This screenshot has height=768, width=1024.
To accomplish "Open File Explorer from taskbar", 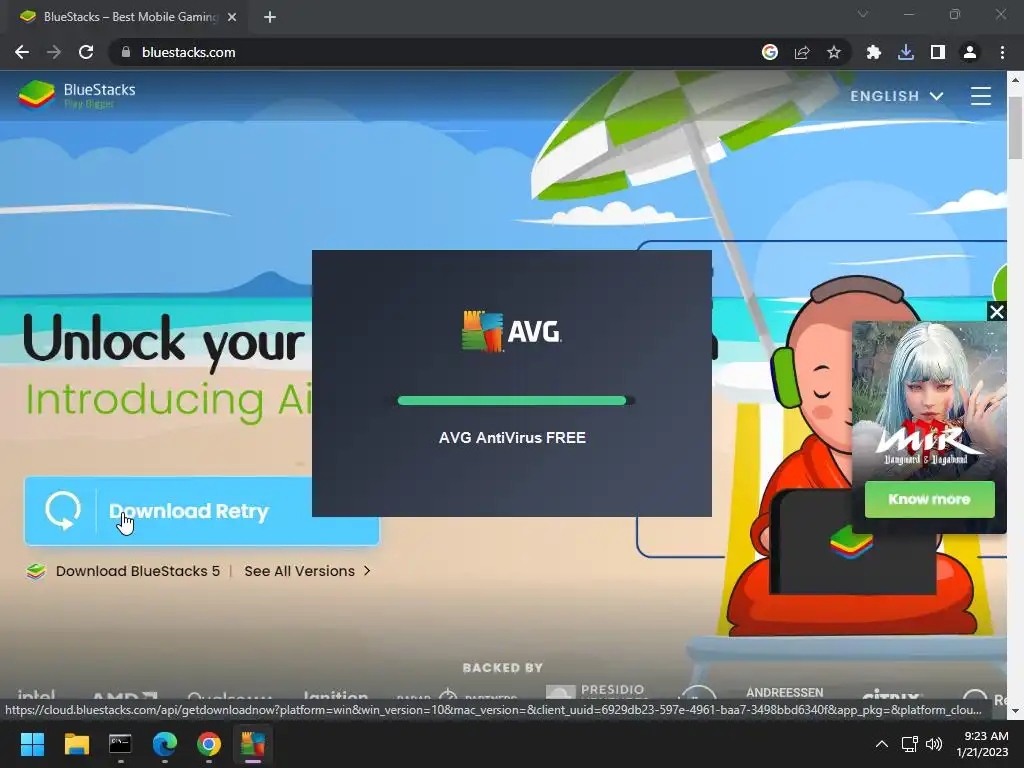I will point(76,744).
